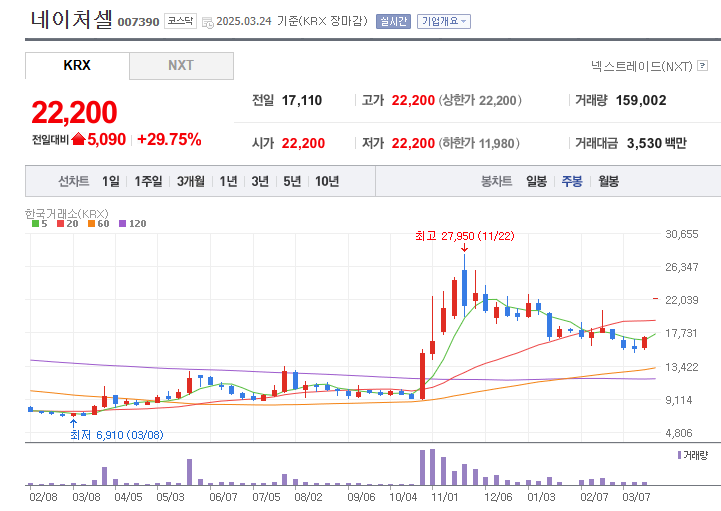Screen dimensions: 721x511
Task: Select the 주봉 weekly candle chart
Action: point(572,181)
